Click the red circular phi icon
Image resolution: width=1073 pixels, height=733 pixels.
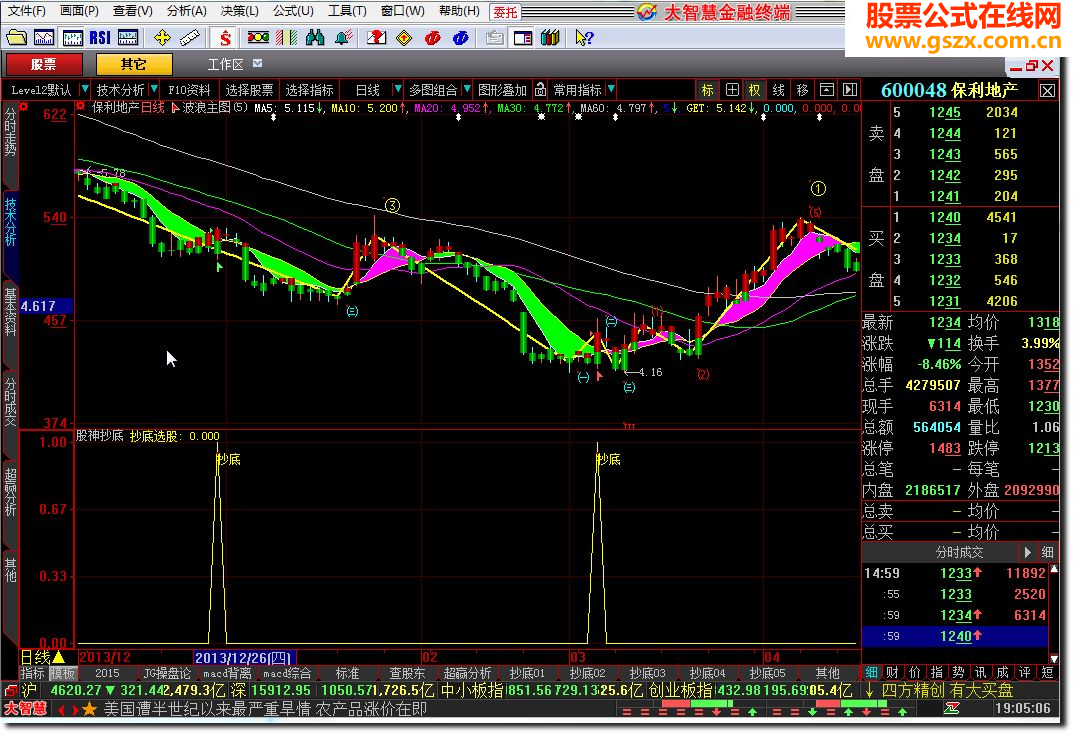point(432,38)
